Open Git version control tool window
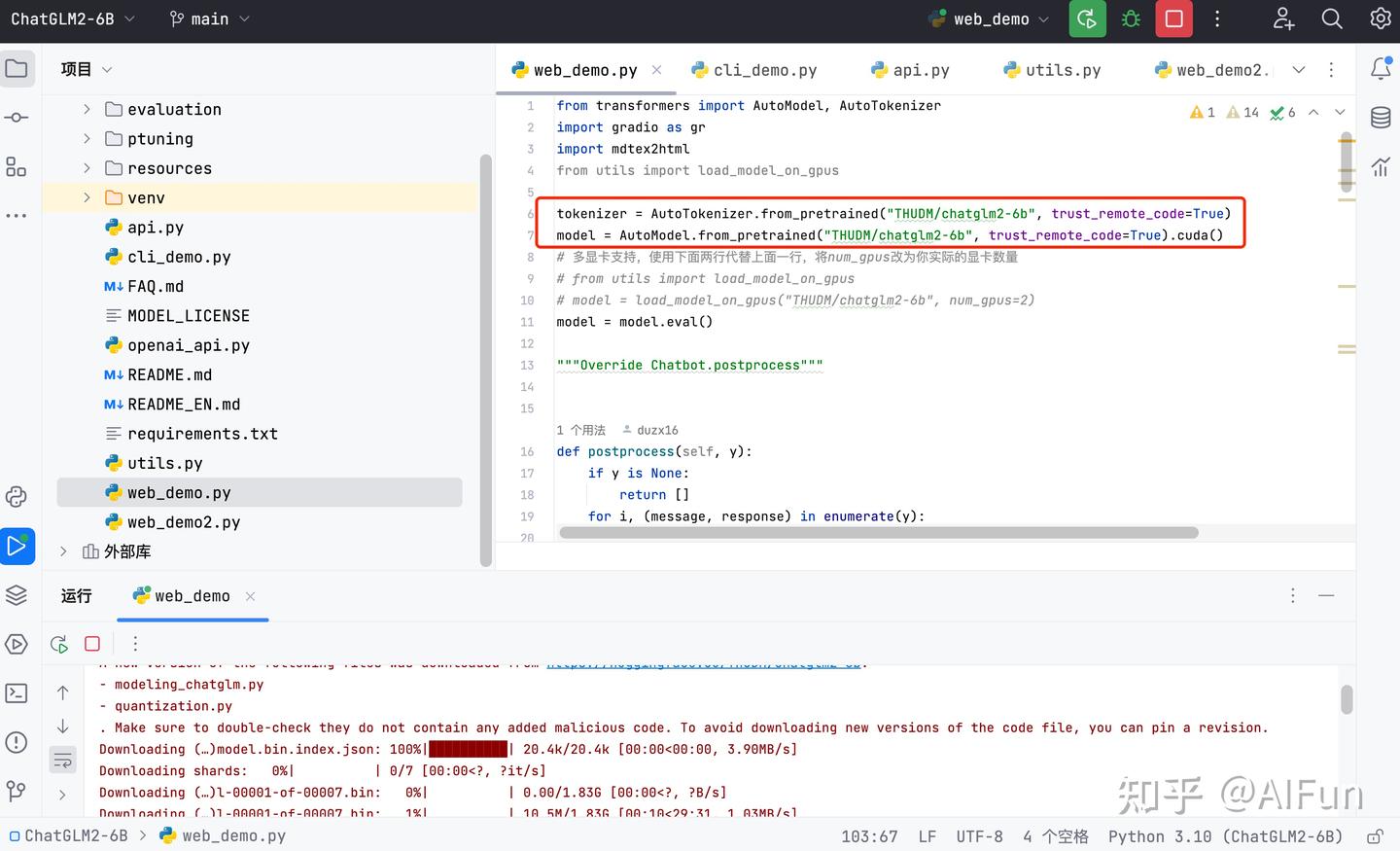The image size is (1400, 851). pyautogui.click(x=17, y=791)
